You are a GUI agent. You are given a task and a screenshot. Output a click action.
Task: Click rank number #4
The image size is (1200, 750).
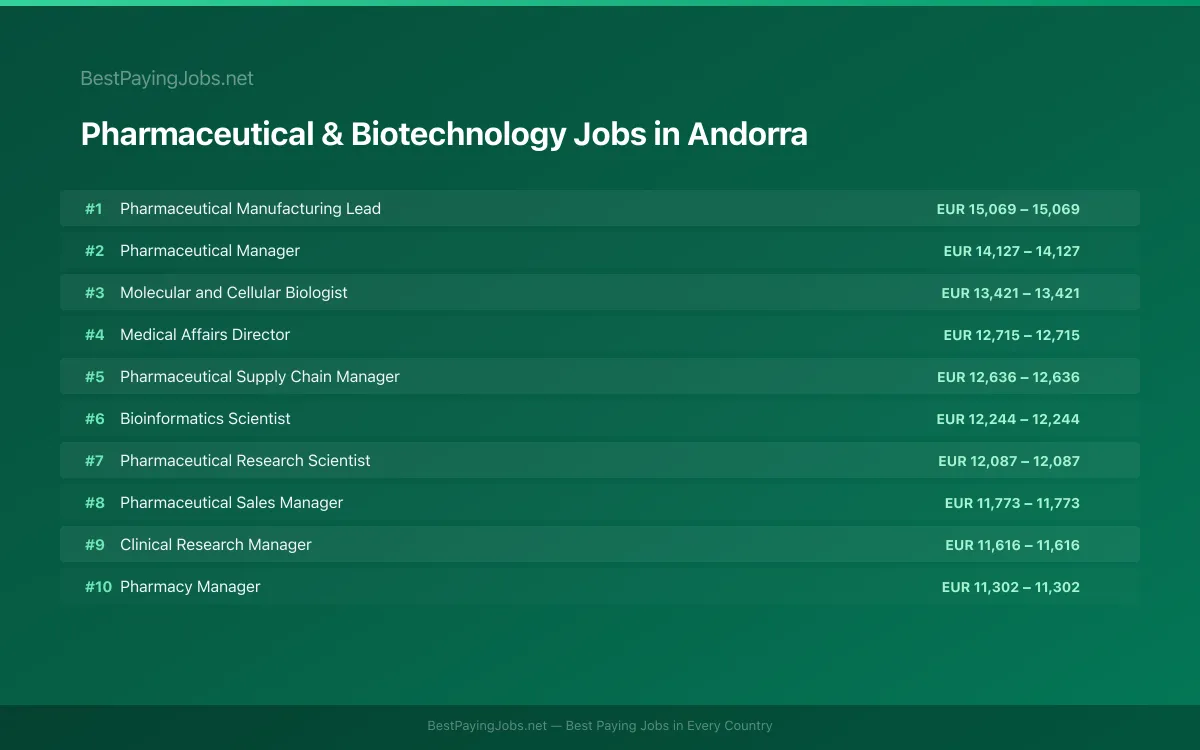tap(94, 335)
